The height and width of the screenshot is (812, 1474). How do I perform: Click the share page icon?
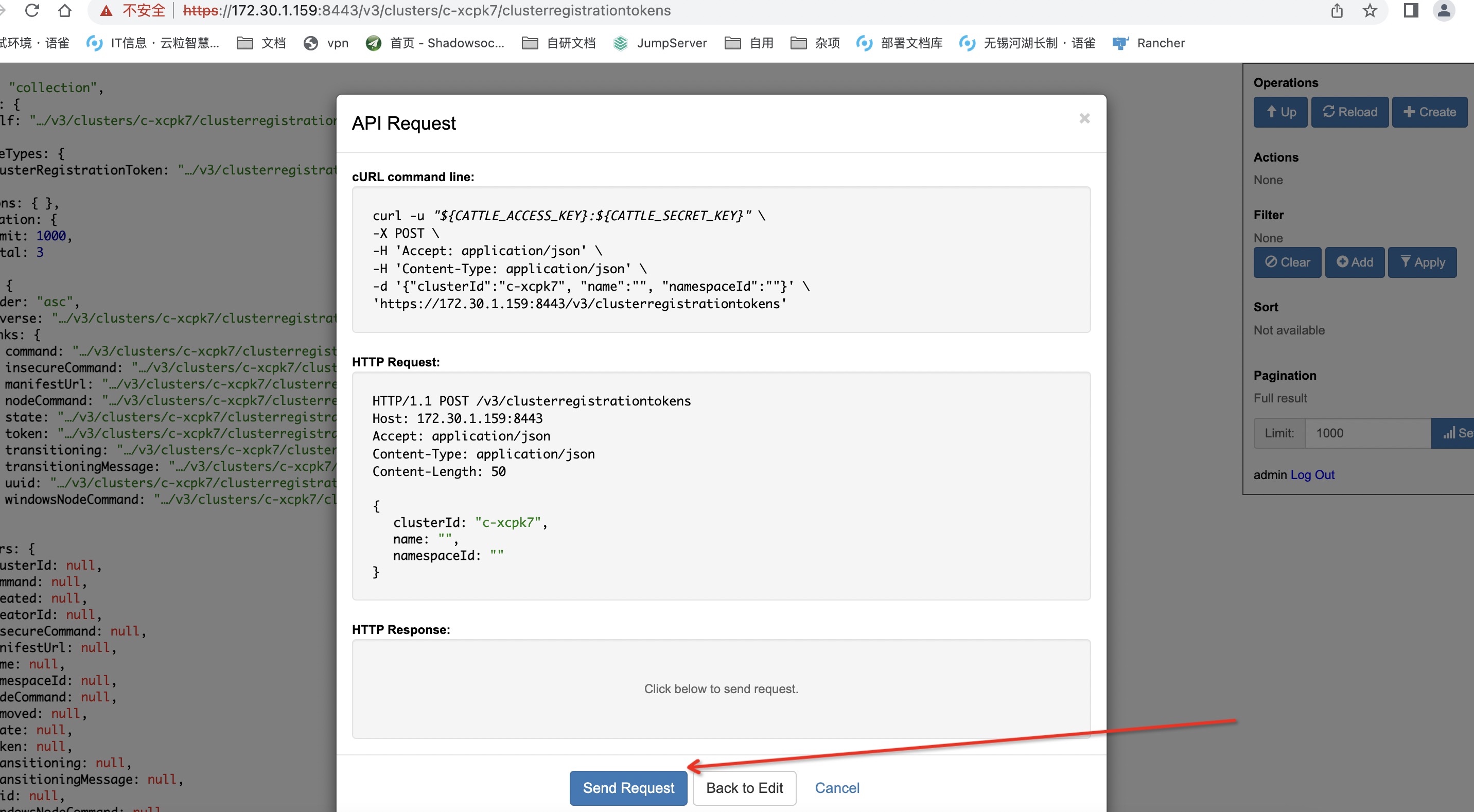[1337, 10]
